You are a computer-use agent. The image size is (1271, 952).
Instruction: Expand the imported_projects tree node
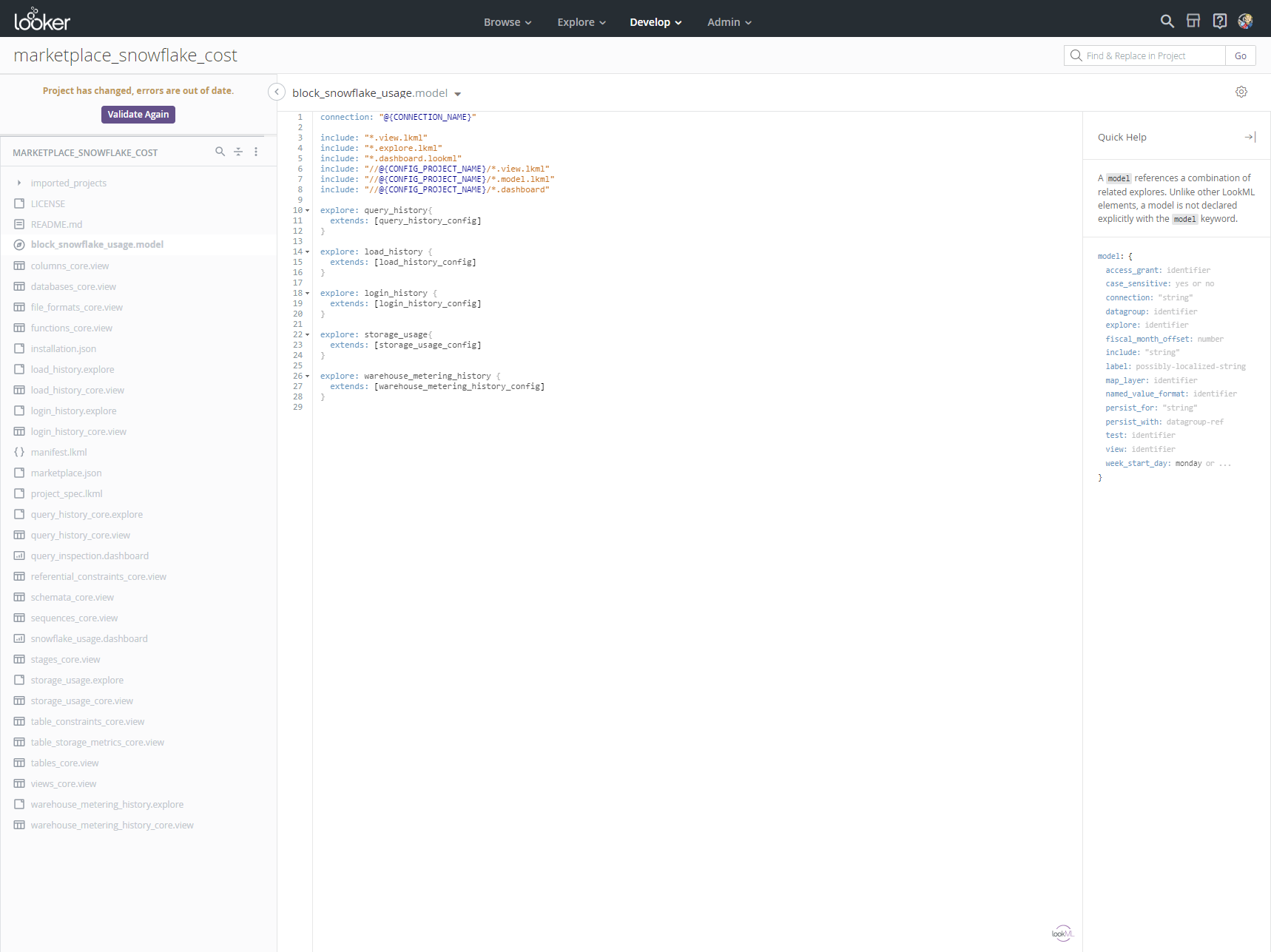(x=18, y=183)
